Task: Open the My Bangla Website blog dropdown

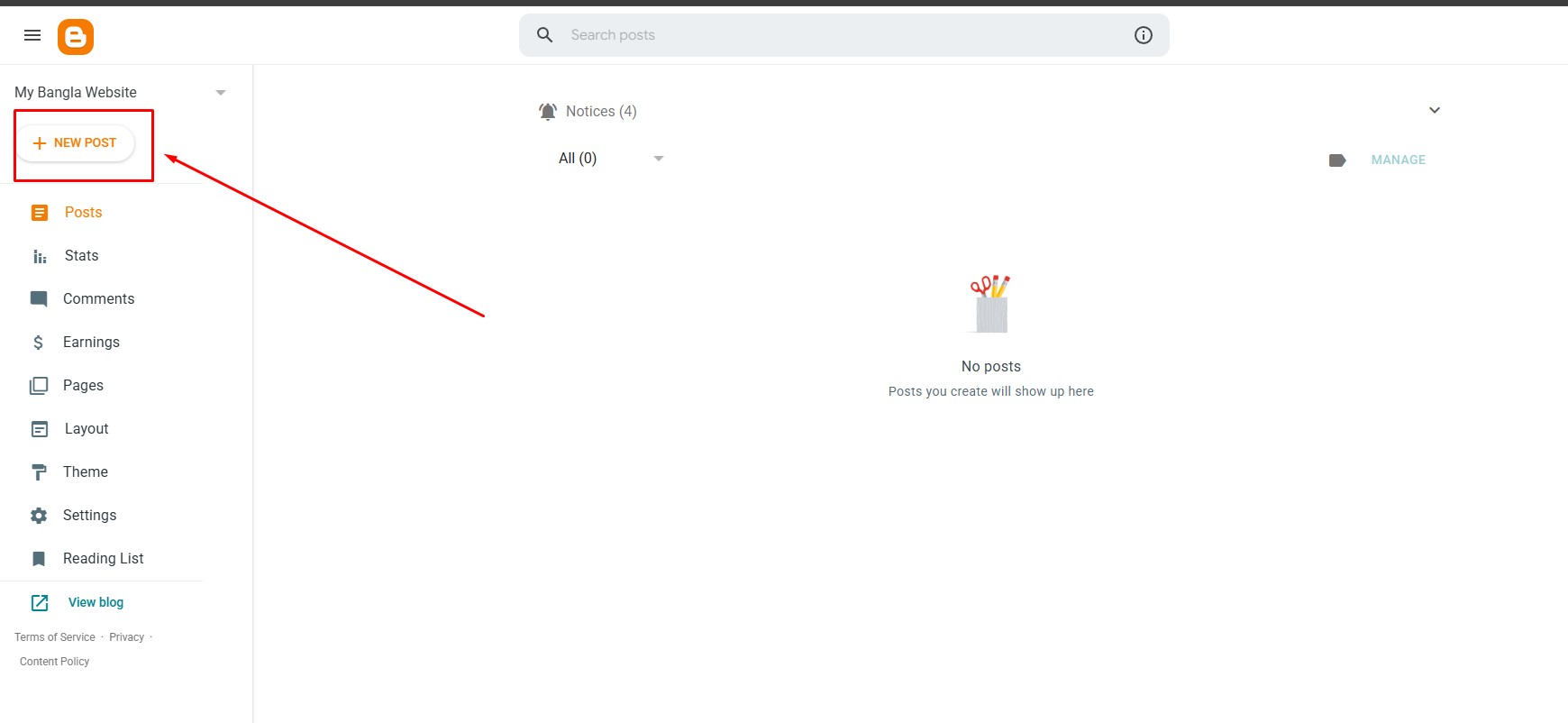Action: [x=221, y=93]
